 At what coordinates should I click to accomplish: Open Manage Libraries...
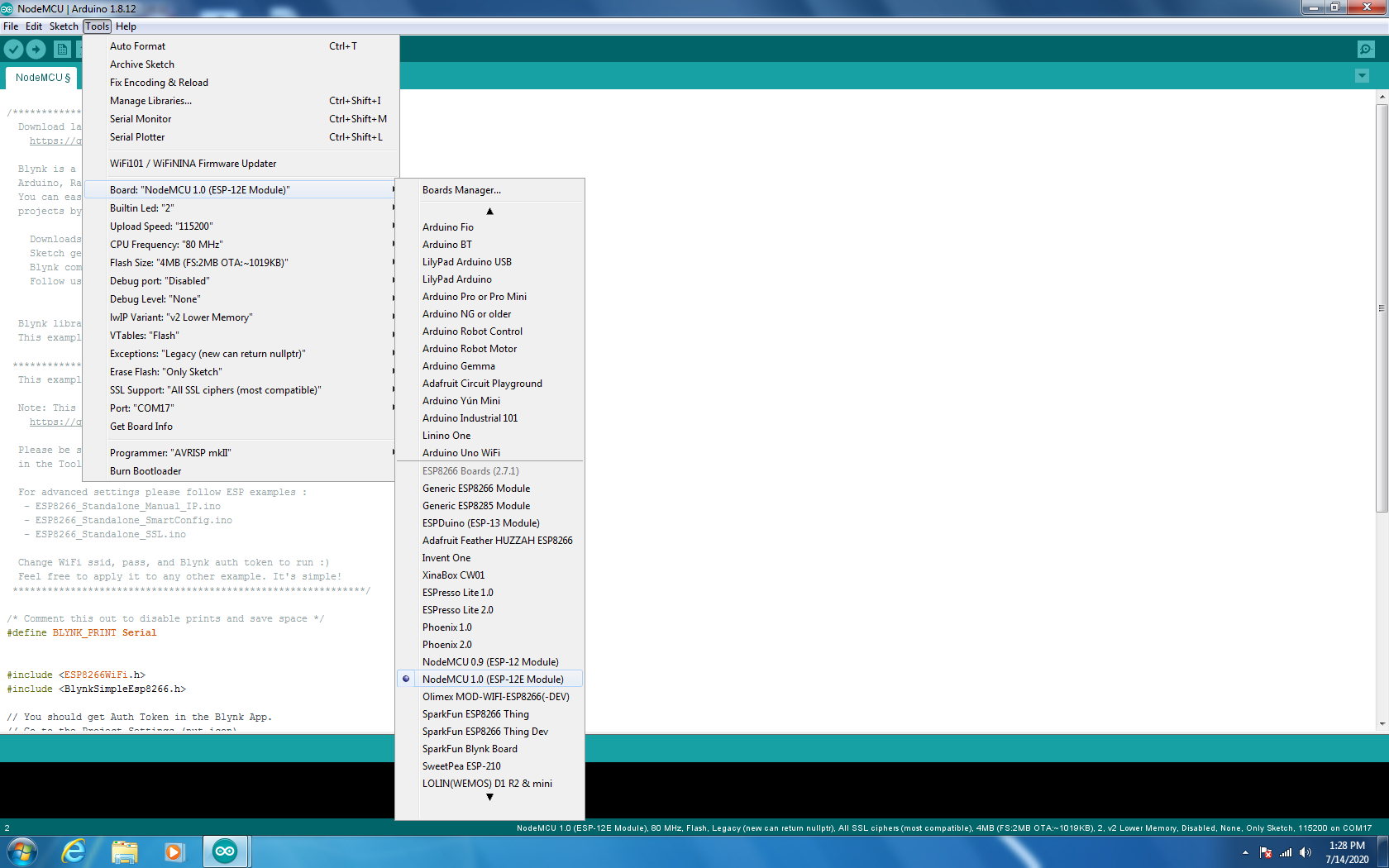pos(239,101)
